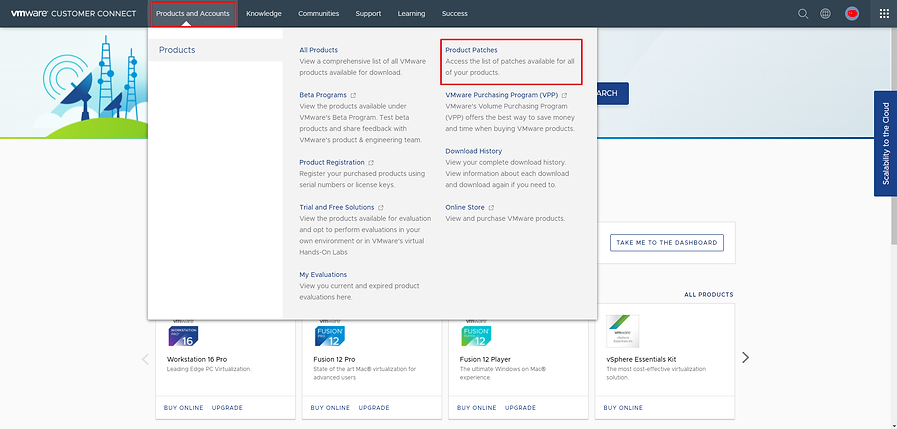The image size is (897, 429).
Task: Click the globe language icon
Action: (825, 14)
